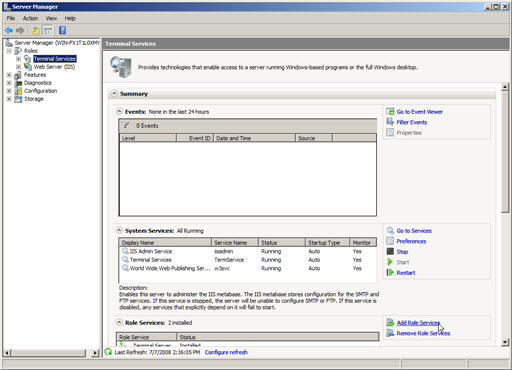Select the Terminal Services row in the services list

(248, 260)
